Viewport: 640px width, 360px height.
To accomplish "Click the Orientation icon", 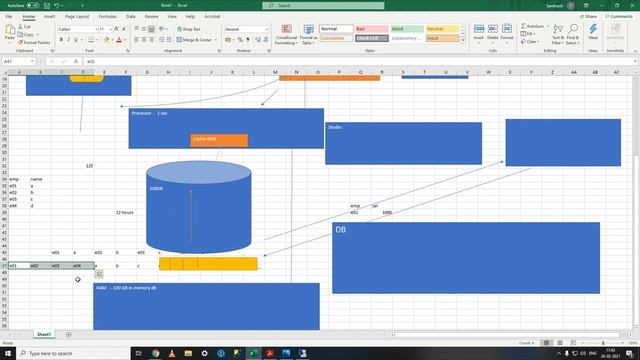I will tap(162, 29).
